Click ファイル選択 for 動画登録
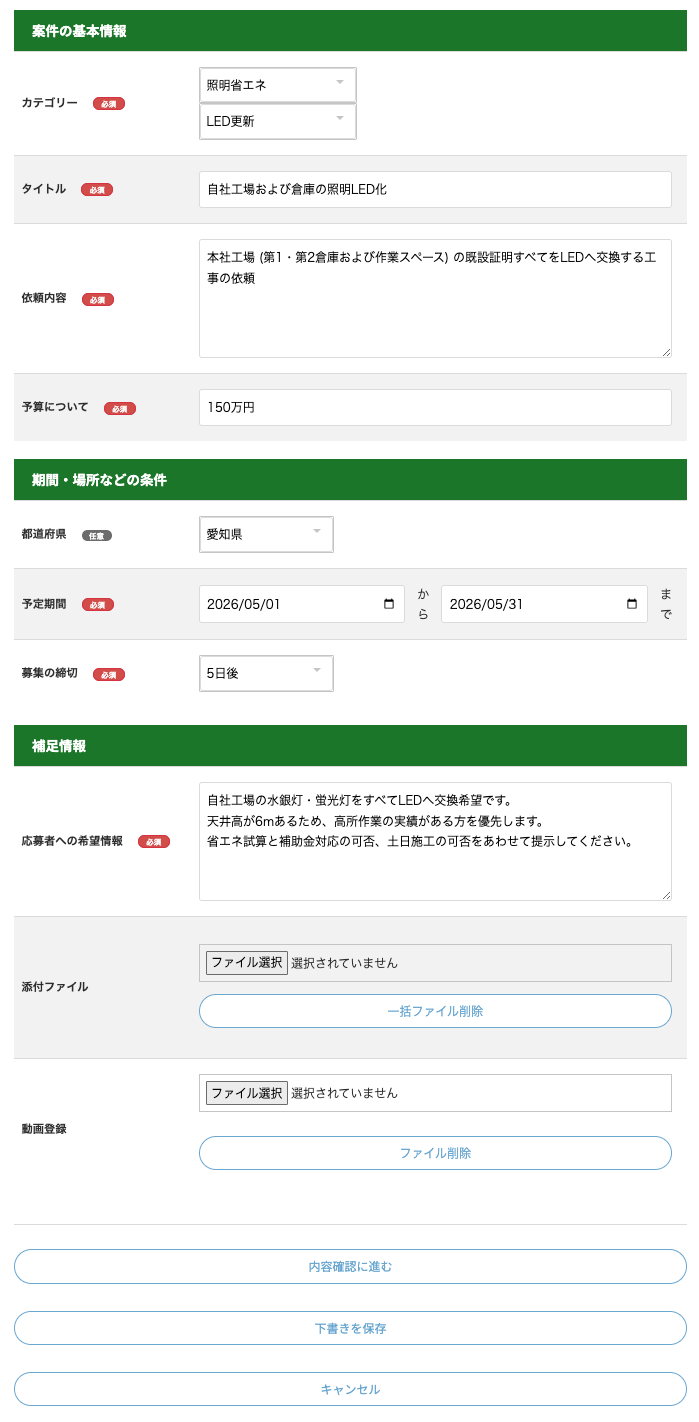 coord(247,1093)
